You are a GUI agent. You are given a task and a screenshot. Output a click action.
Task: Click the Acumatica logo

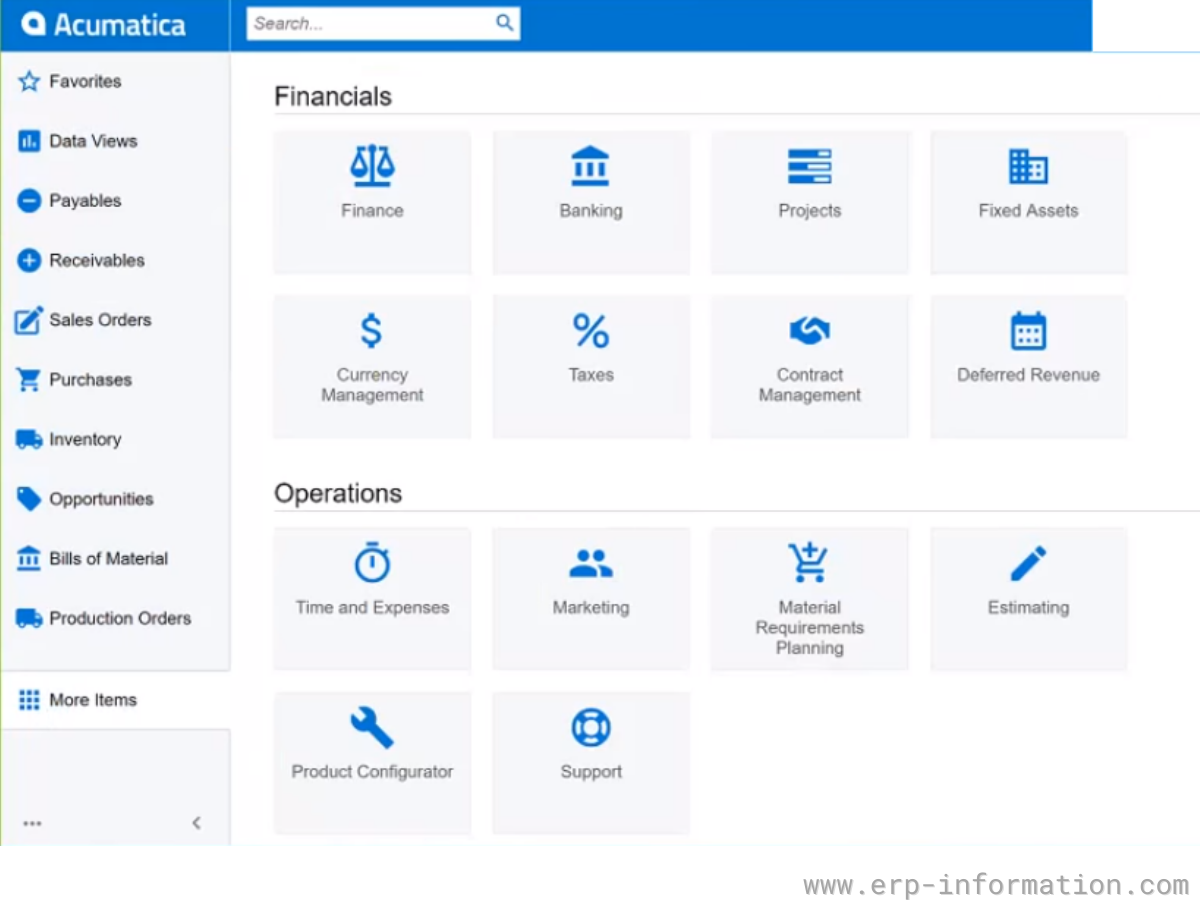(104, 25)
